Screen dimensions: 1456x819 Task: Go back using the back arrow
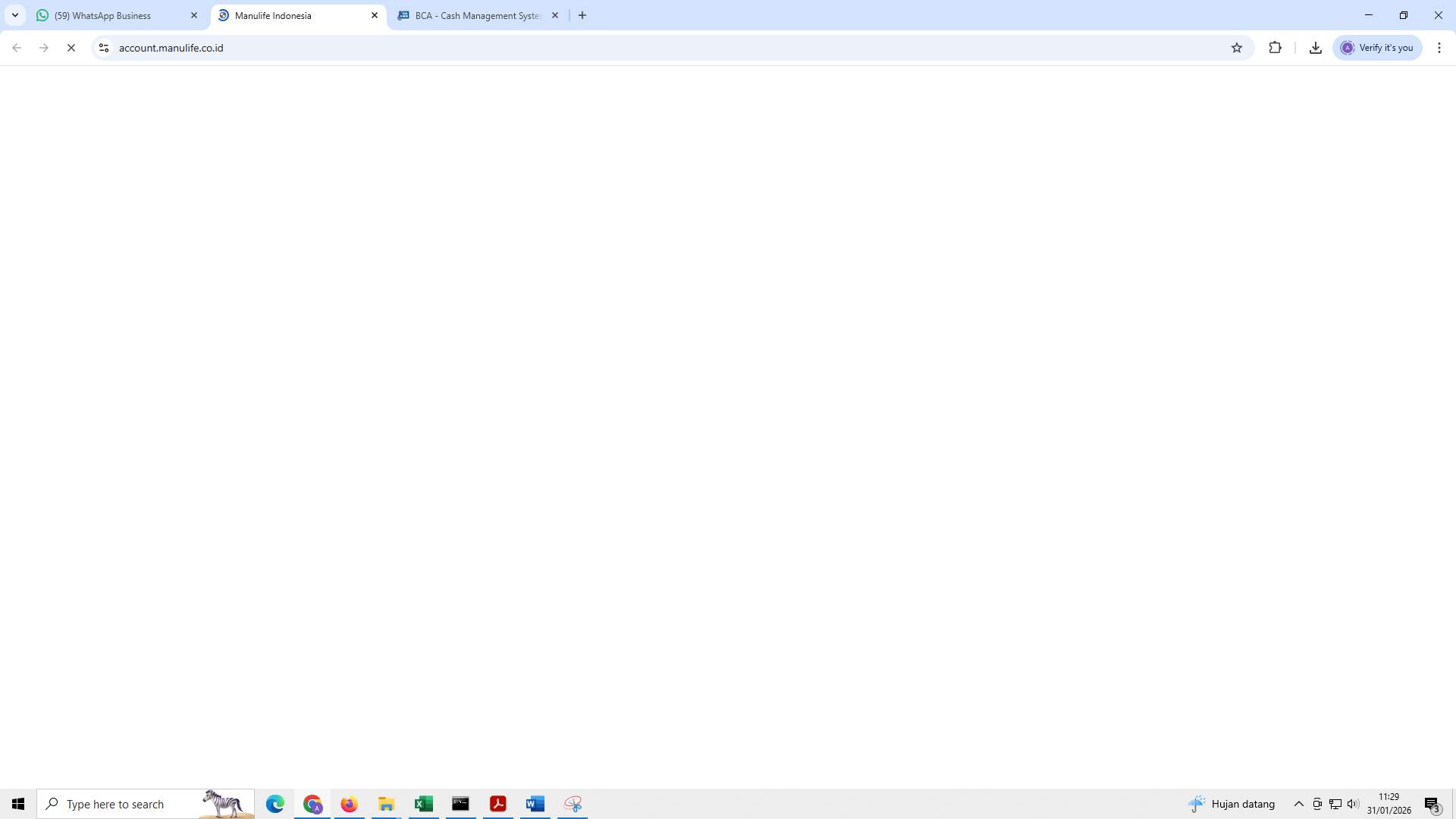(17, 47)
